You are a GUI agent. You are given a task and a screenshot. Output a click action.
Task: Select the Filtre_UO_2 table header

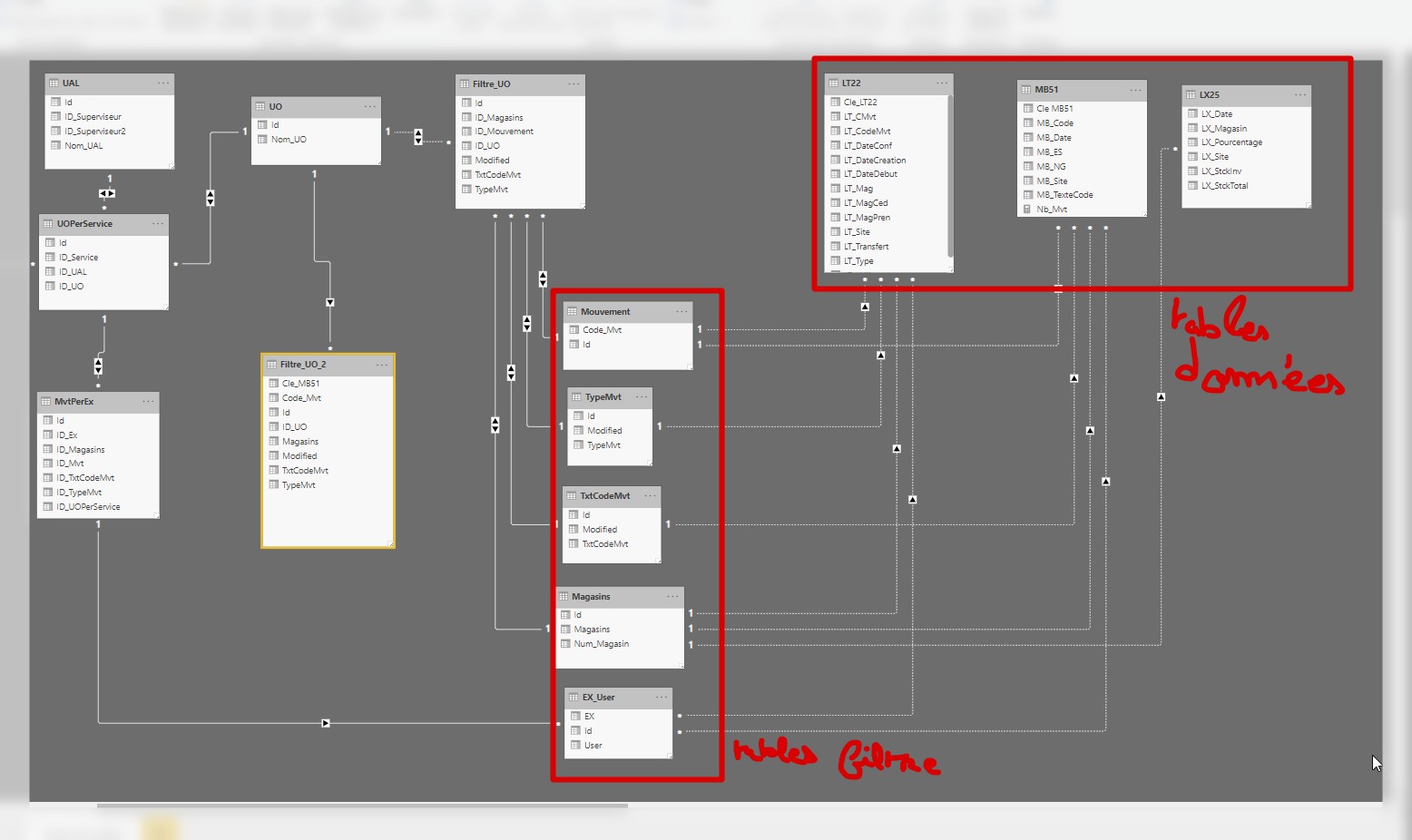click(x=328, y=365)
